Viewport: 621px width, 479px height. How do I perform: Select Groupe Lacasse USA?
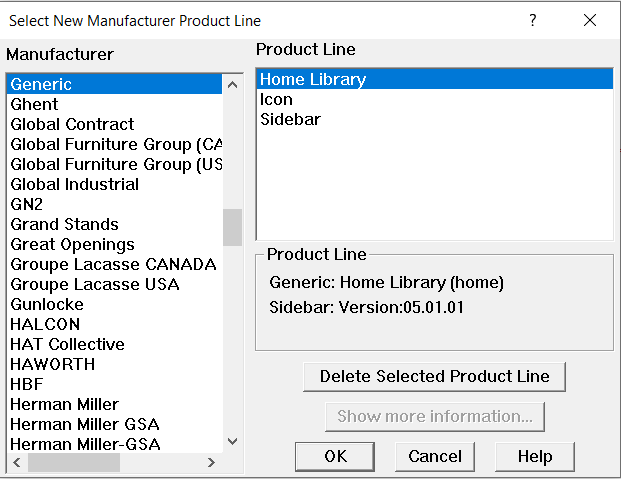(114, 284)
